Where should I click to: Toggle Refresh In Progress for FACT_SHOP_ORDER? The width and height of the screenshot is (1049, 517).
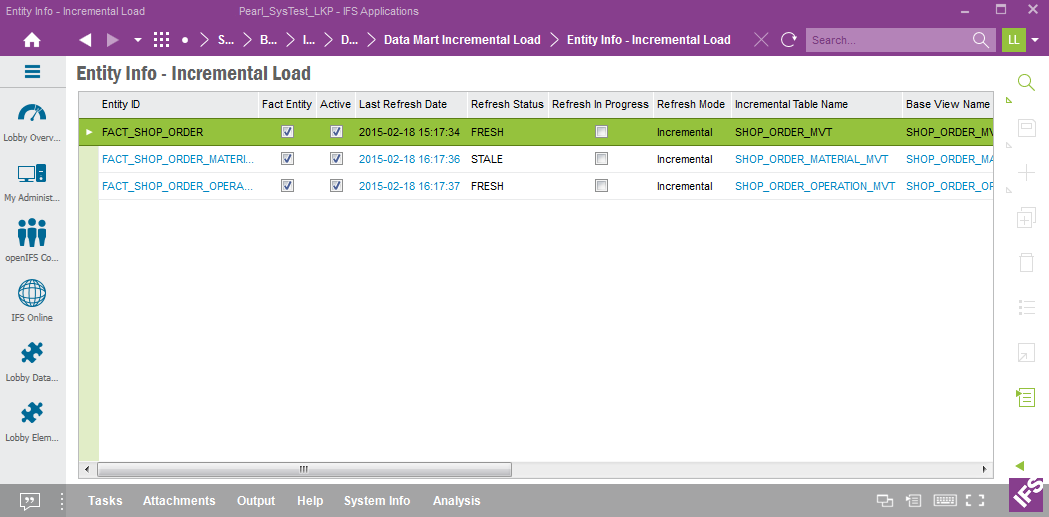[x=601, y=132]
